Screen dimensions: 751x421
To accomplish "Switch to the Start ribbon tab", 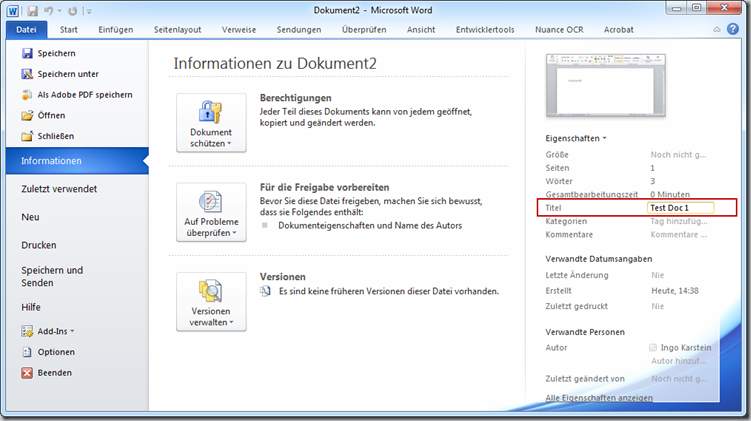I will click(68, 30).
